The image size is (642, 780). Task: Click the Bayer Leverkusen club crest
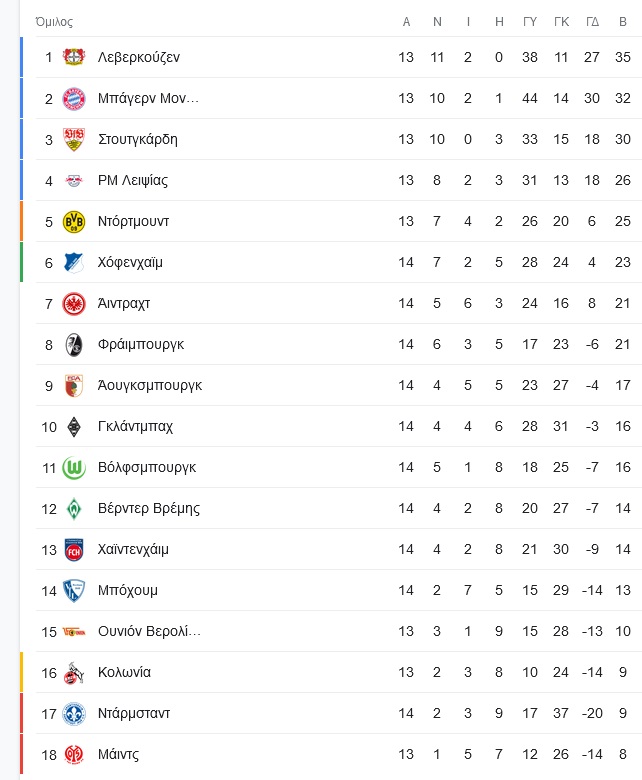coord(74,57)
